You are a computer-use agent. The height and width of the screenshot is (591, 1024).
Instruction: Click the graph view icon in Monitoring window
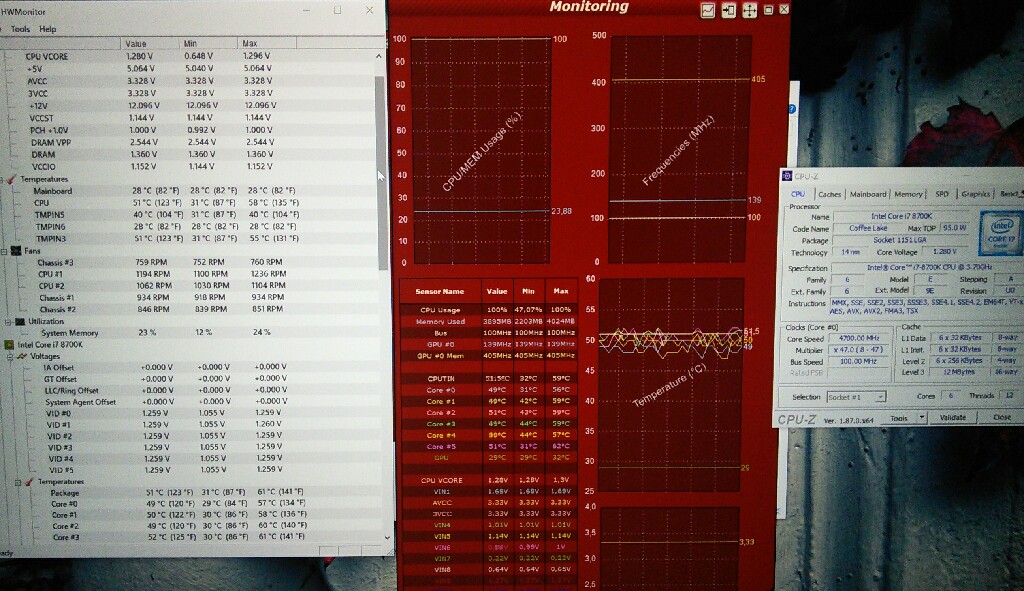pos(707,10)
